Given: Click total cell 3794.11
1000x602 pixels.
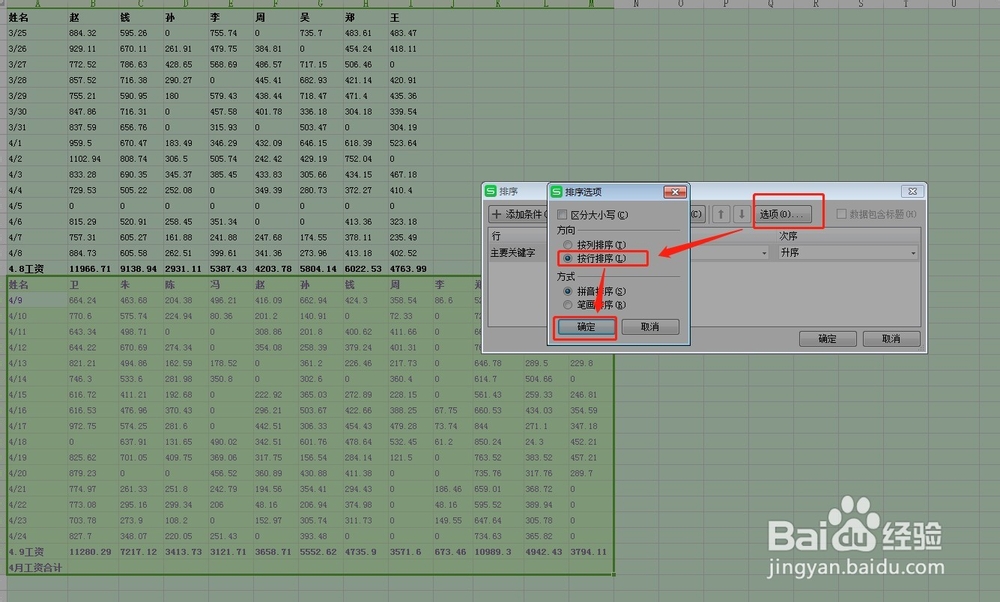Looking at the screenshot, I should point(589,552).
